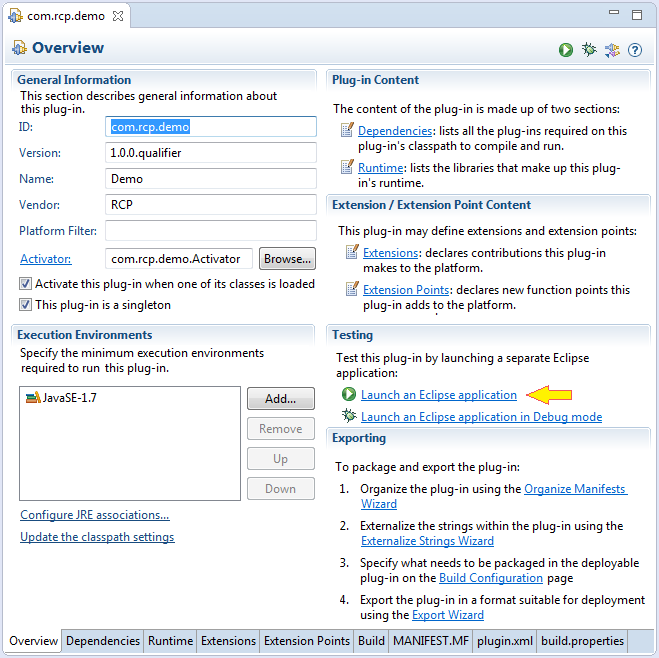Click the Extension Points page icon
The width and height of the screenshot is (659, 658).
(352, 289)
